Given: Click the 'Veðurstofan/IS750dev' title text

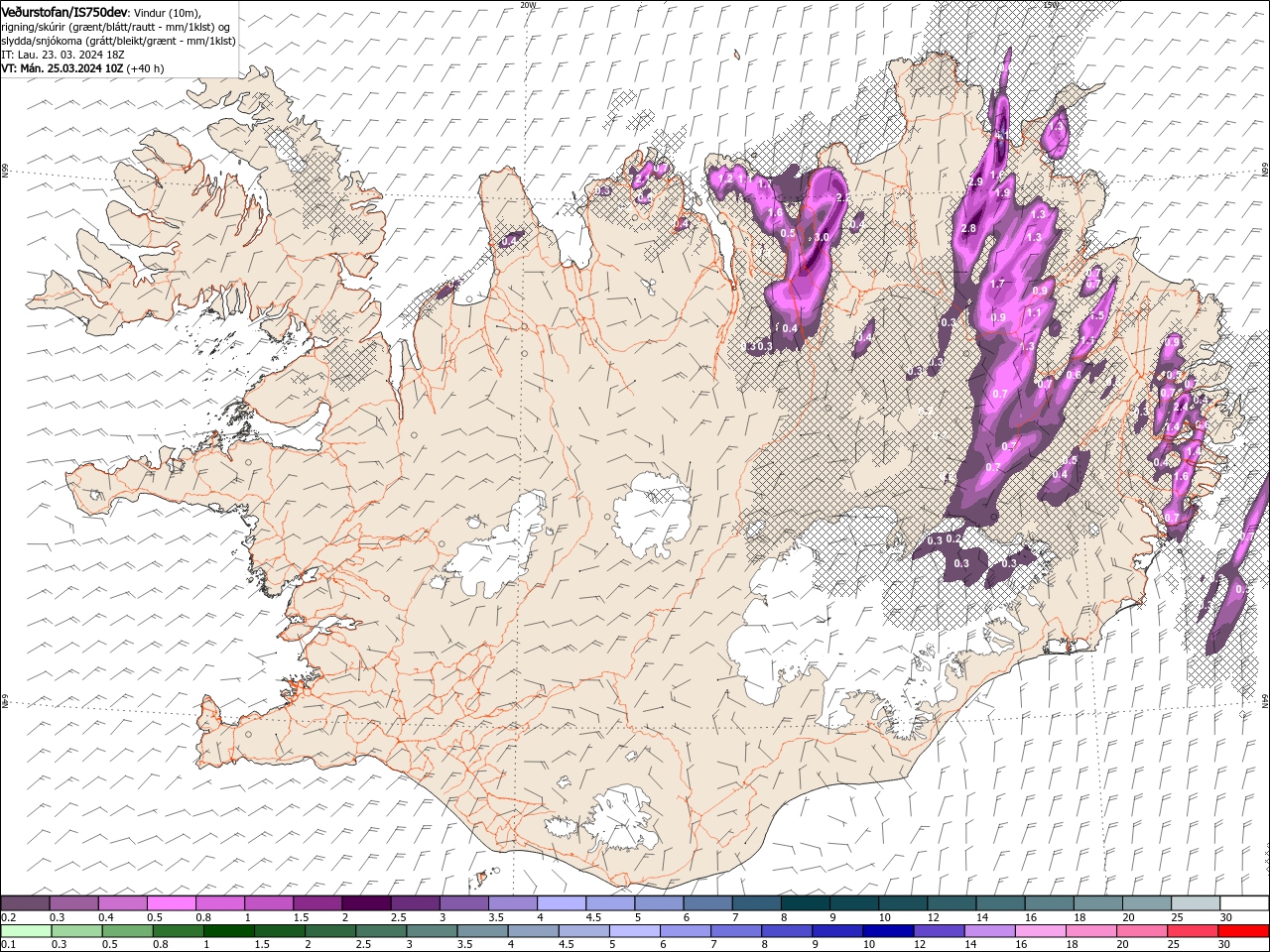Looking at the screenshot, I should [x=64, y=11].
